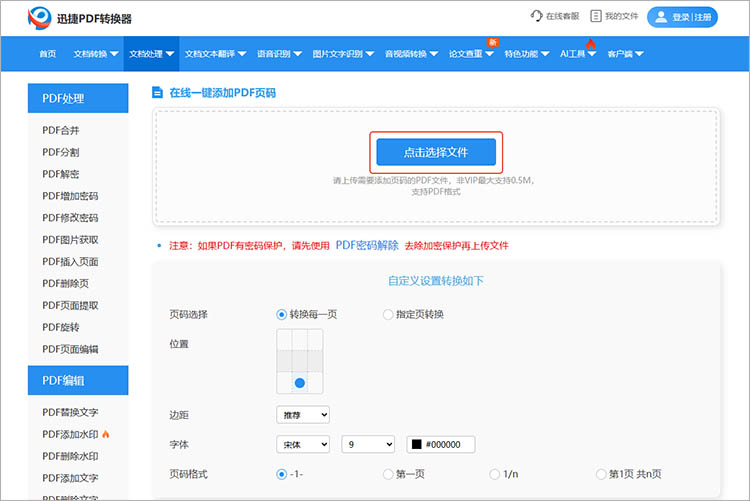Choose the 1/n page number format
Viewport: 750px width, 501px height.
495,474
